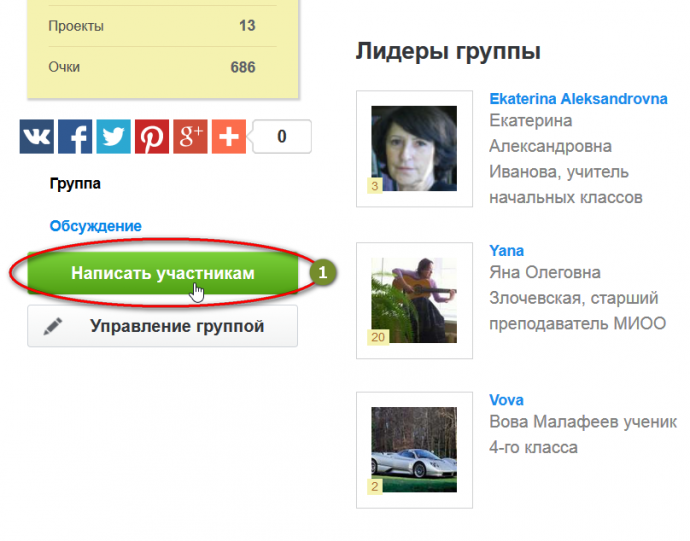Share via the Google+ icon
Image resolution: width=690 pixels, height=541 pixels.
pyautogui.click(x=190, y=137)
